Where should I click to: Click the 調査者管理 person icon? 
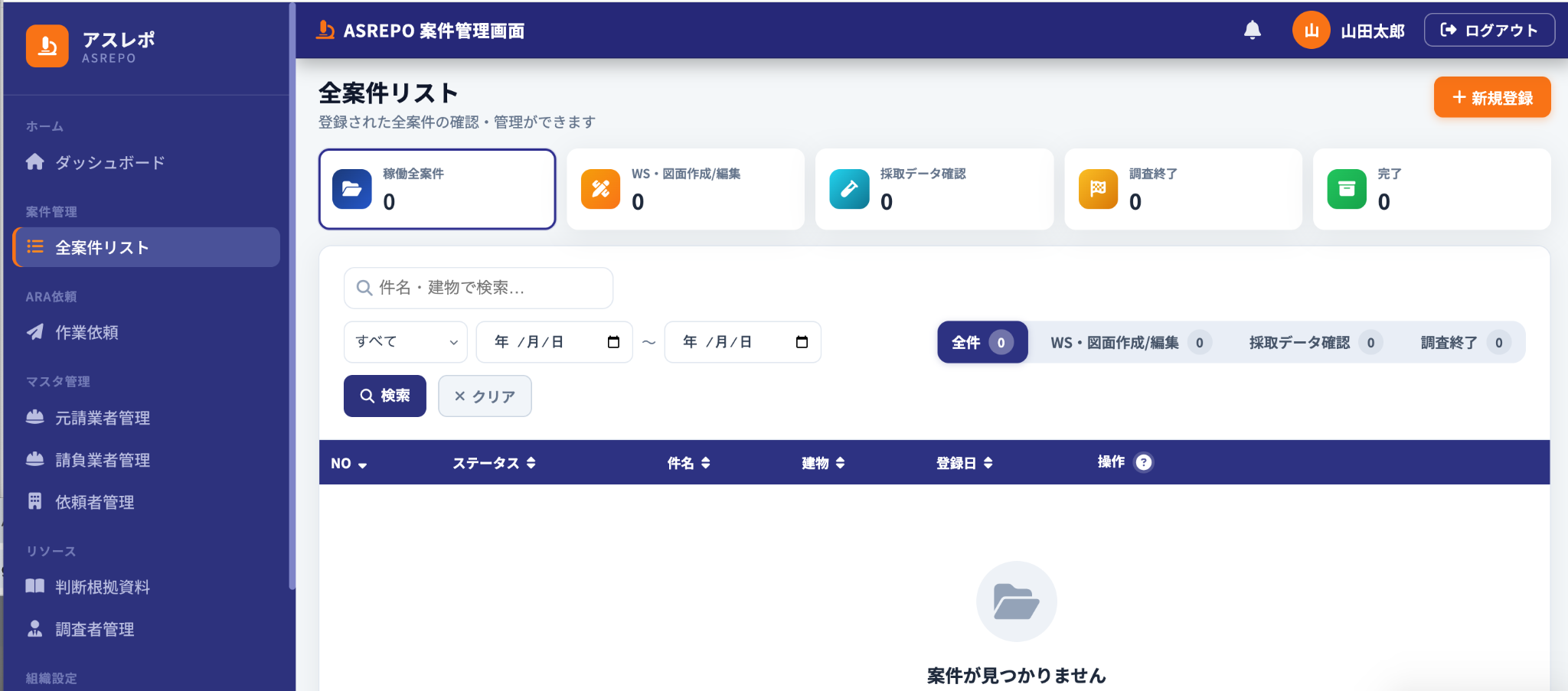(35, 628)
